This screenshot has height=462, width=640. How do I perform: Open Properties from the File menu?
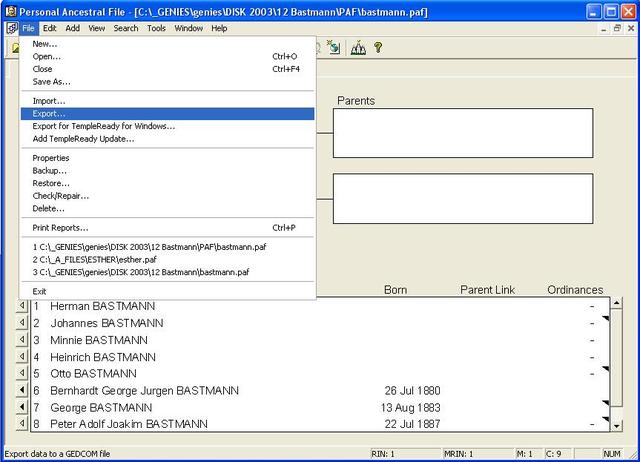point(167,158)
